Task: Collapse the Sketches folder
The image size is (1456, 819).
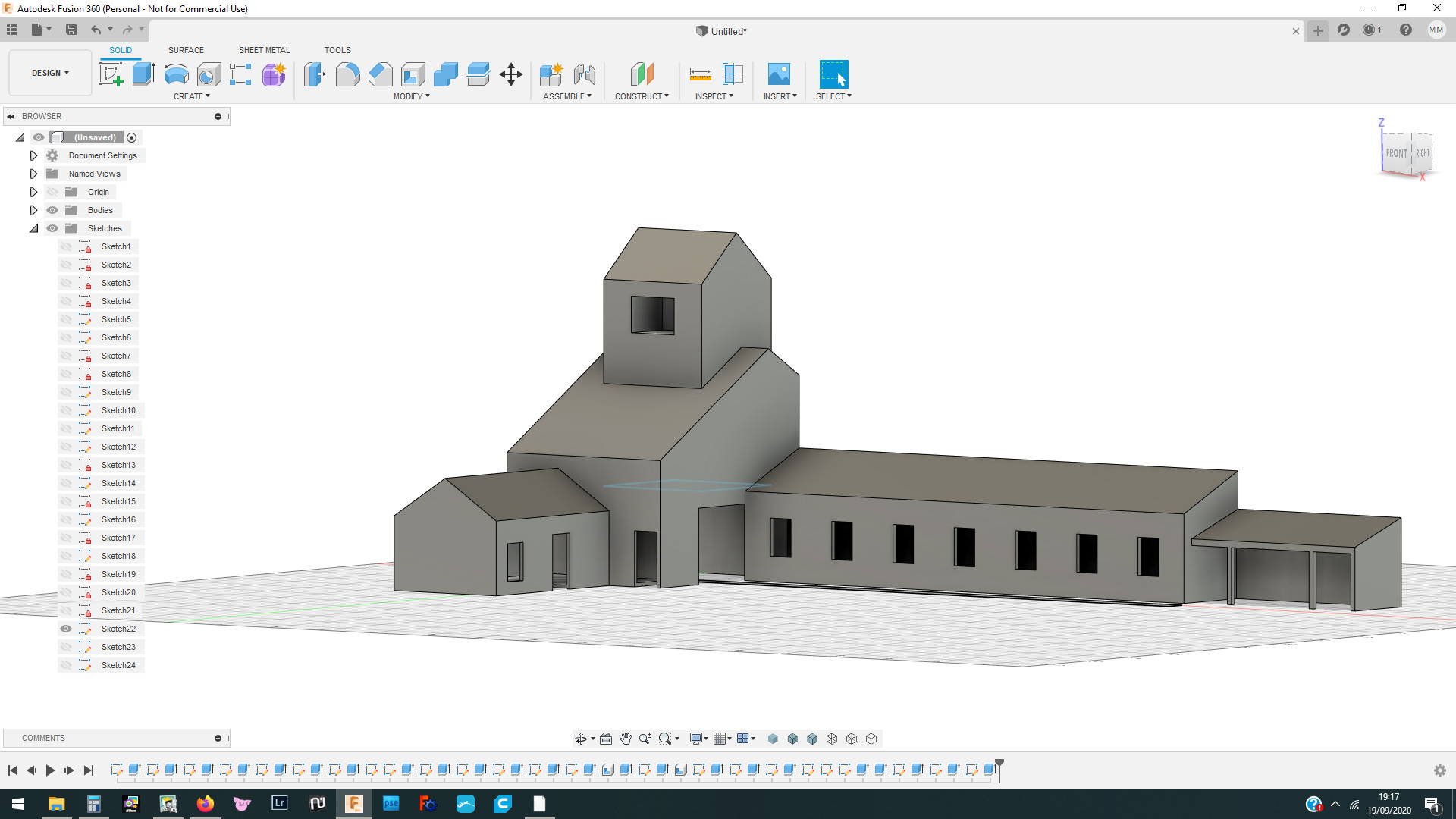Action: point(33,228)
